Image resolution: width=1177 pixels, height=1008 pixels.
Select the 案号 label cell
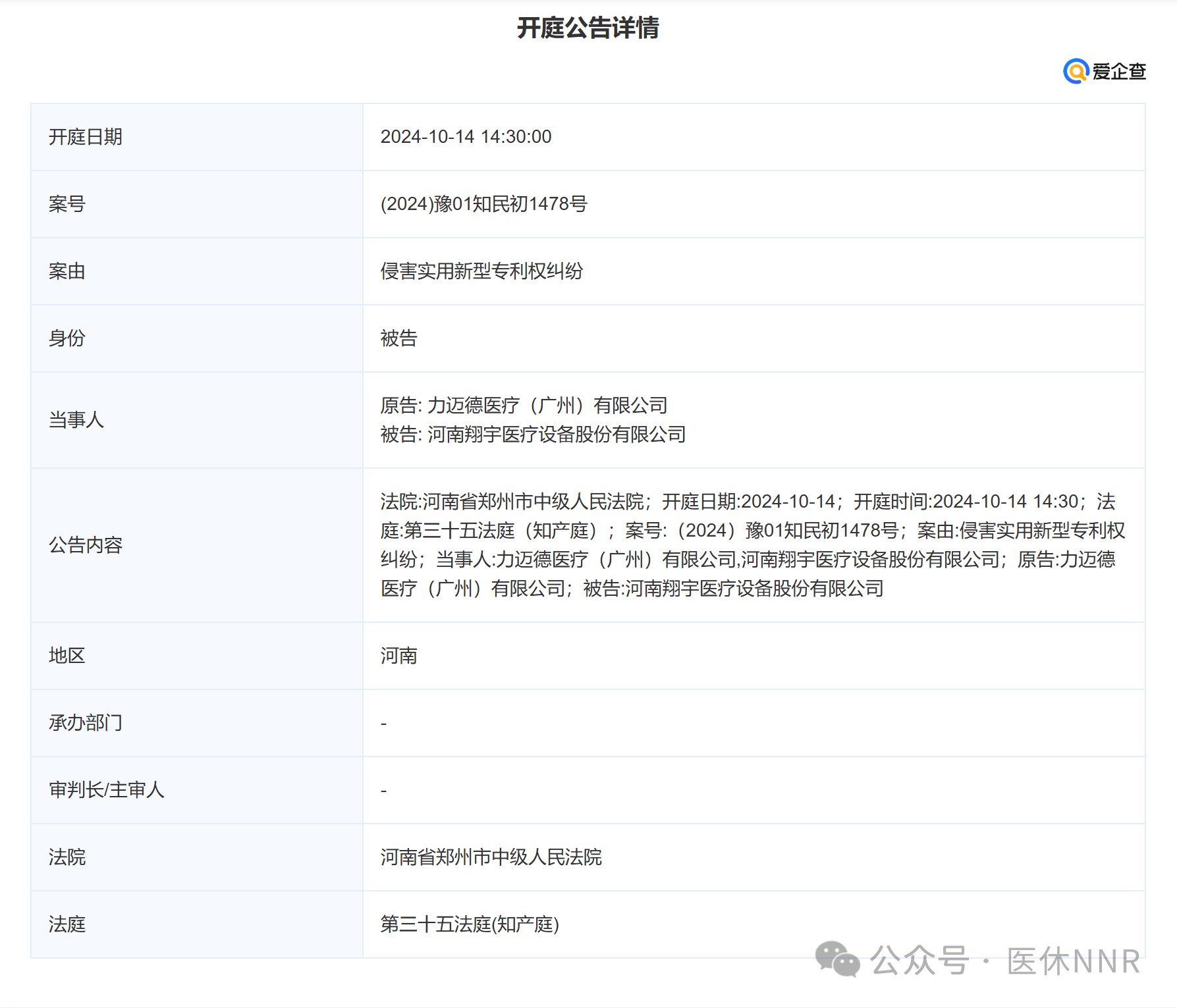[197, 204]
